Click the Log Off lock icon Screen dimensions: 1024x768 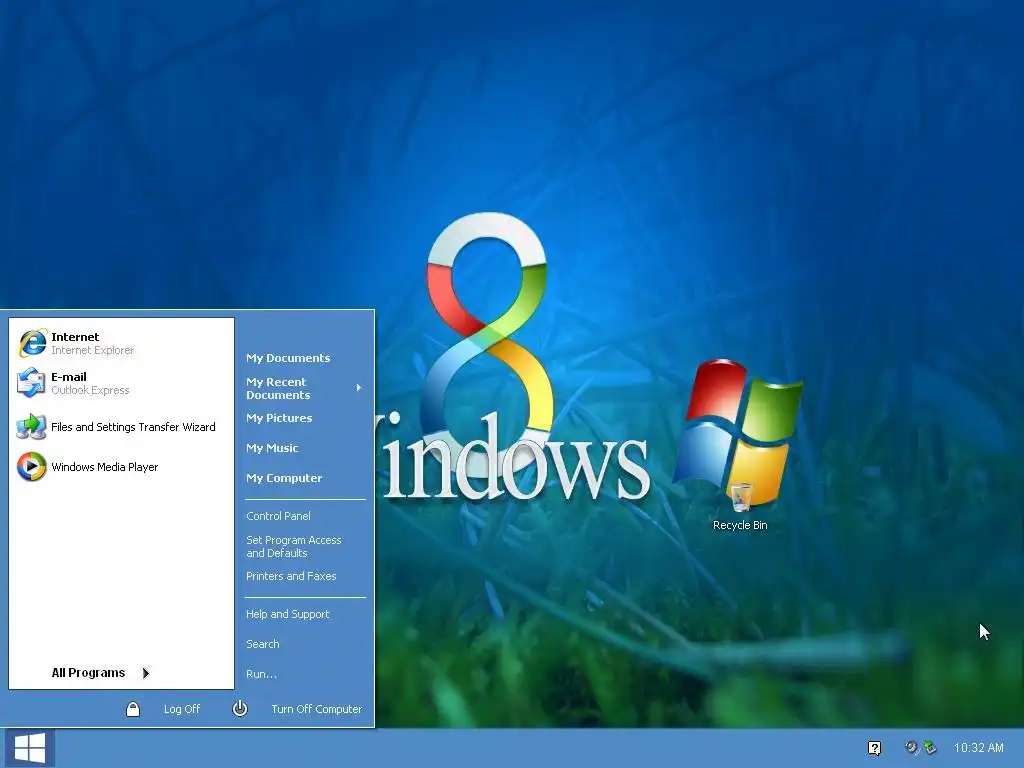[x=133, y=709]
